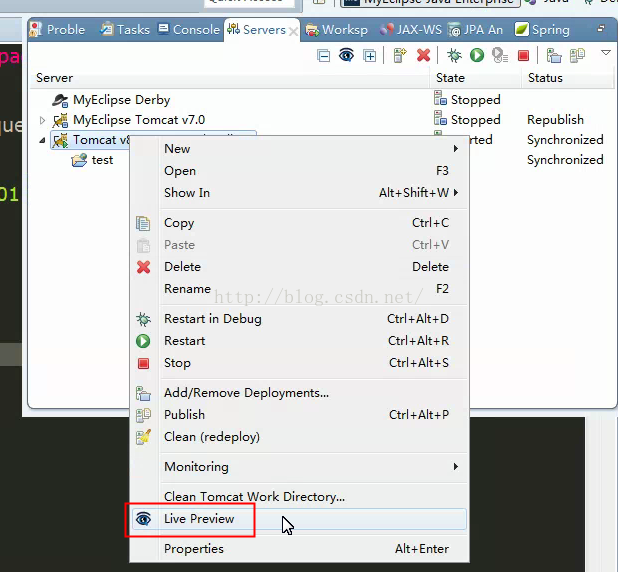
Task: Toggle Live Preview eye icon in Servers toolbar
Action: [x=346, y=56]
